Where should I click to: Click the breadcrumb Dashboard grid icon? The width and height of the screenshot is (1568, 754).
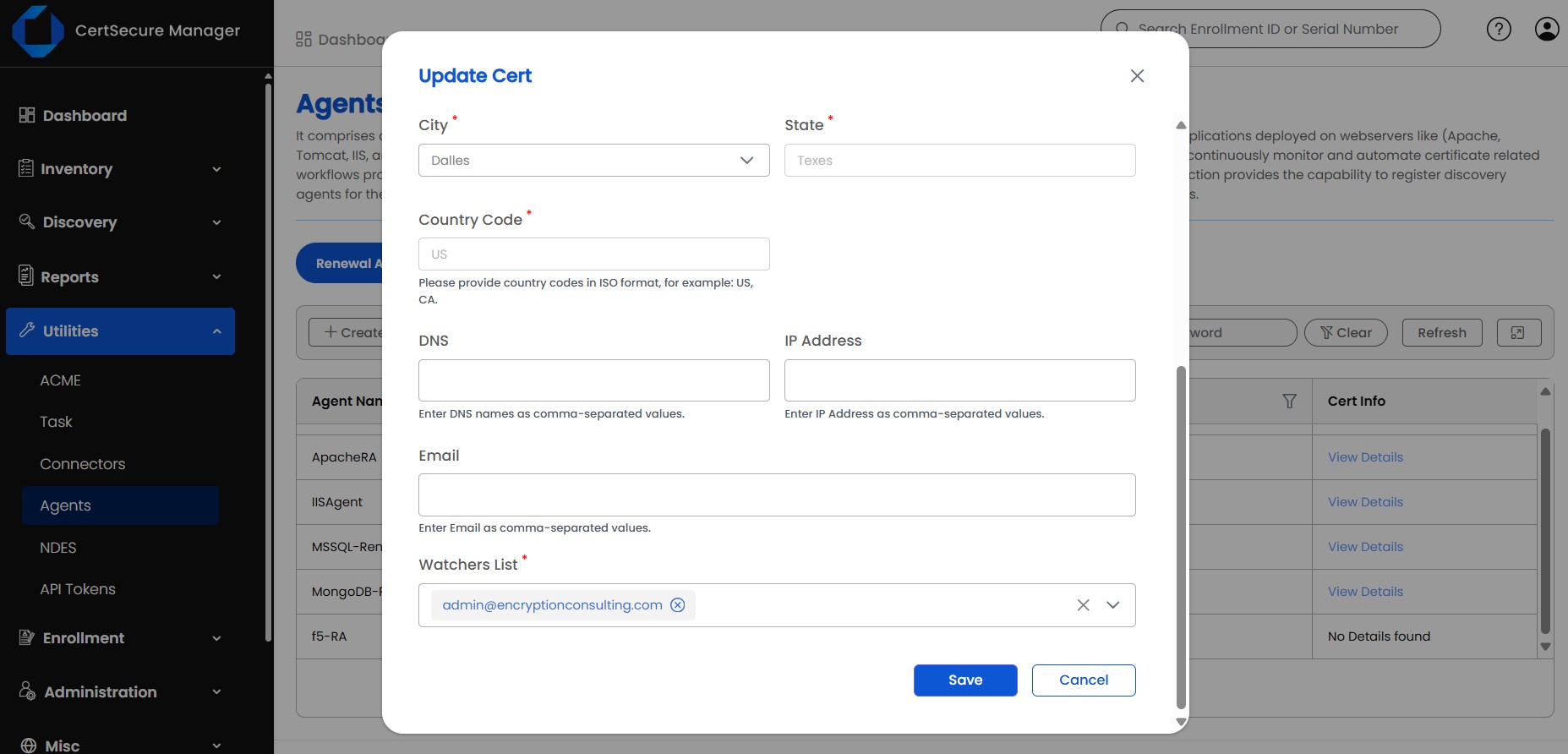pos(304,40)
